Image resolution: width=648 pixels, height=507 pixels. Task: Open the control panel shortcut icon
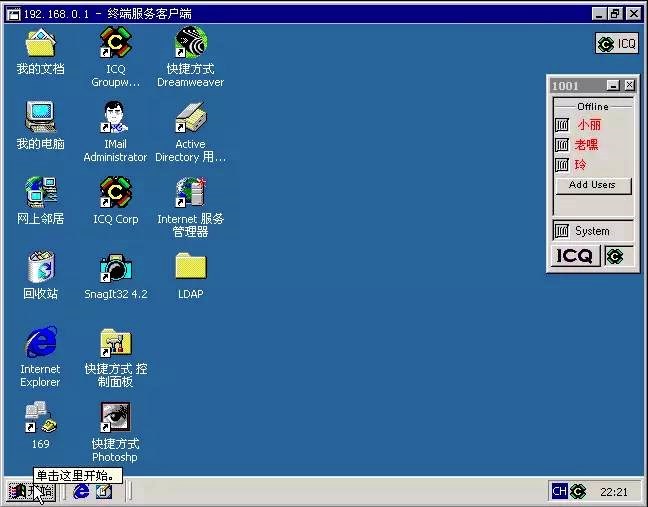coord(115,343)
